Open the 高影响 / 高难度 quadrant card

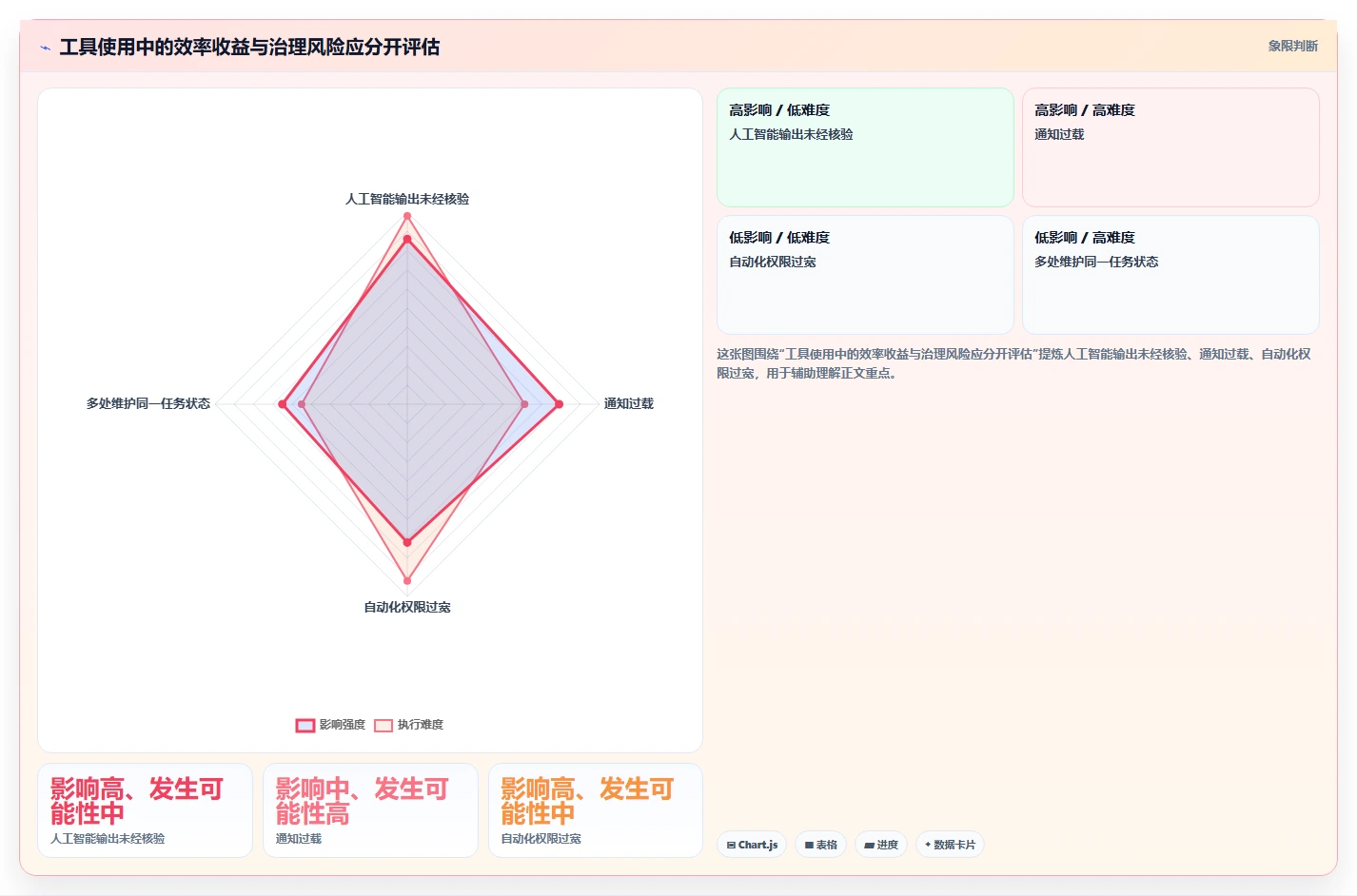[x=1170, y=147]
